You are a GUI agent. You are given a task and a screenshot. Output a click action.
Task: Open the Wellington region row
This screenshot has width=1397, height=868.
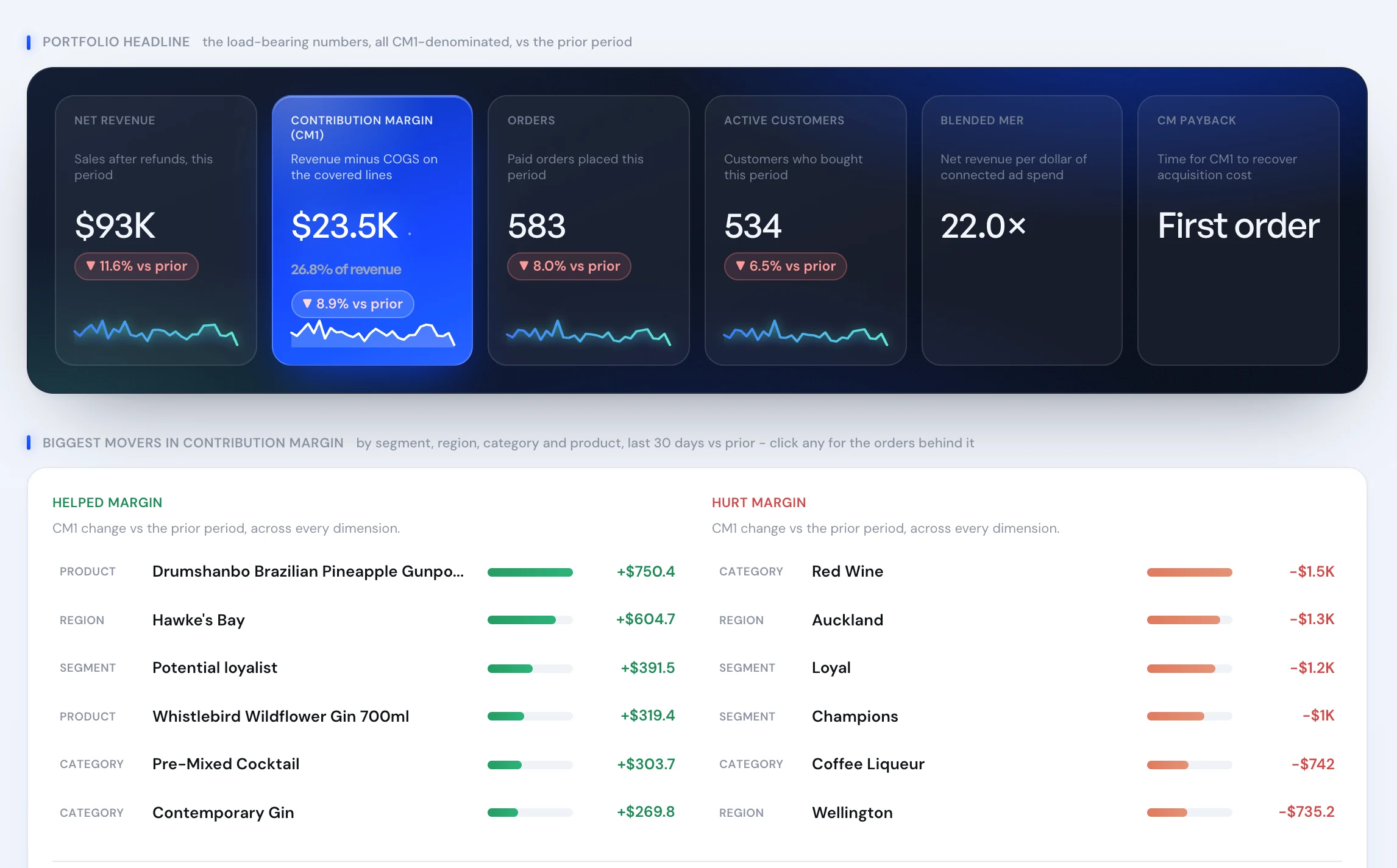1027,813
